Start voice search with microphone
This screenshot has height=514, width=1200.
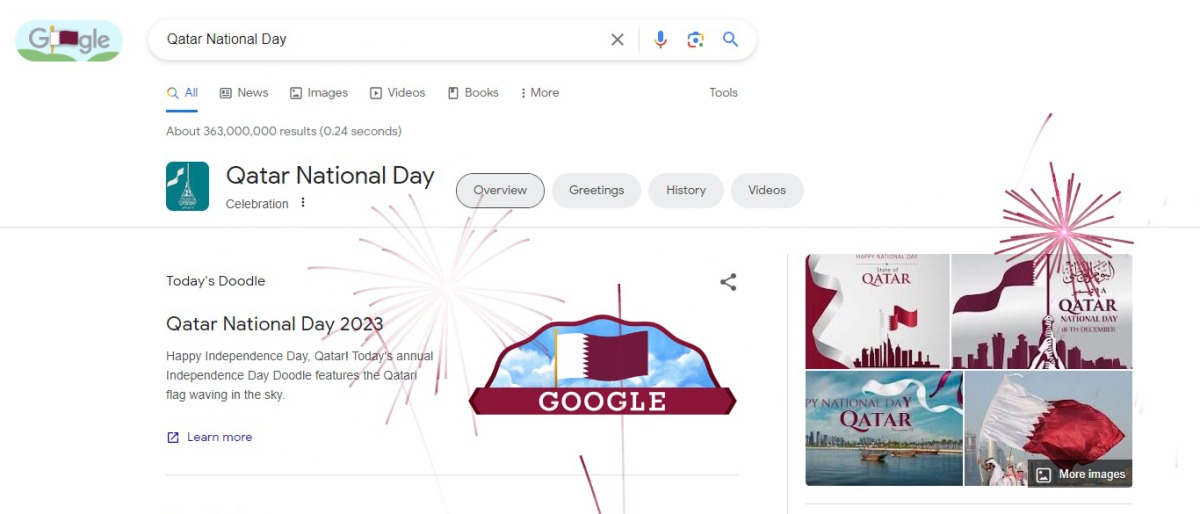pos(660,40)
